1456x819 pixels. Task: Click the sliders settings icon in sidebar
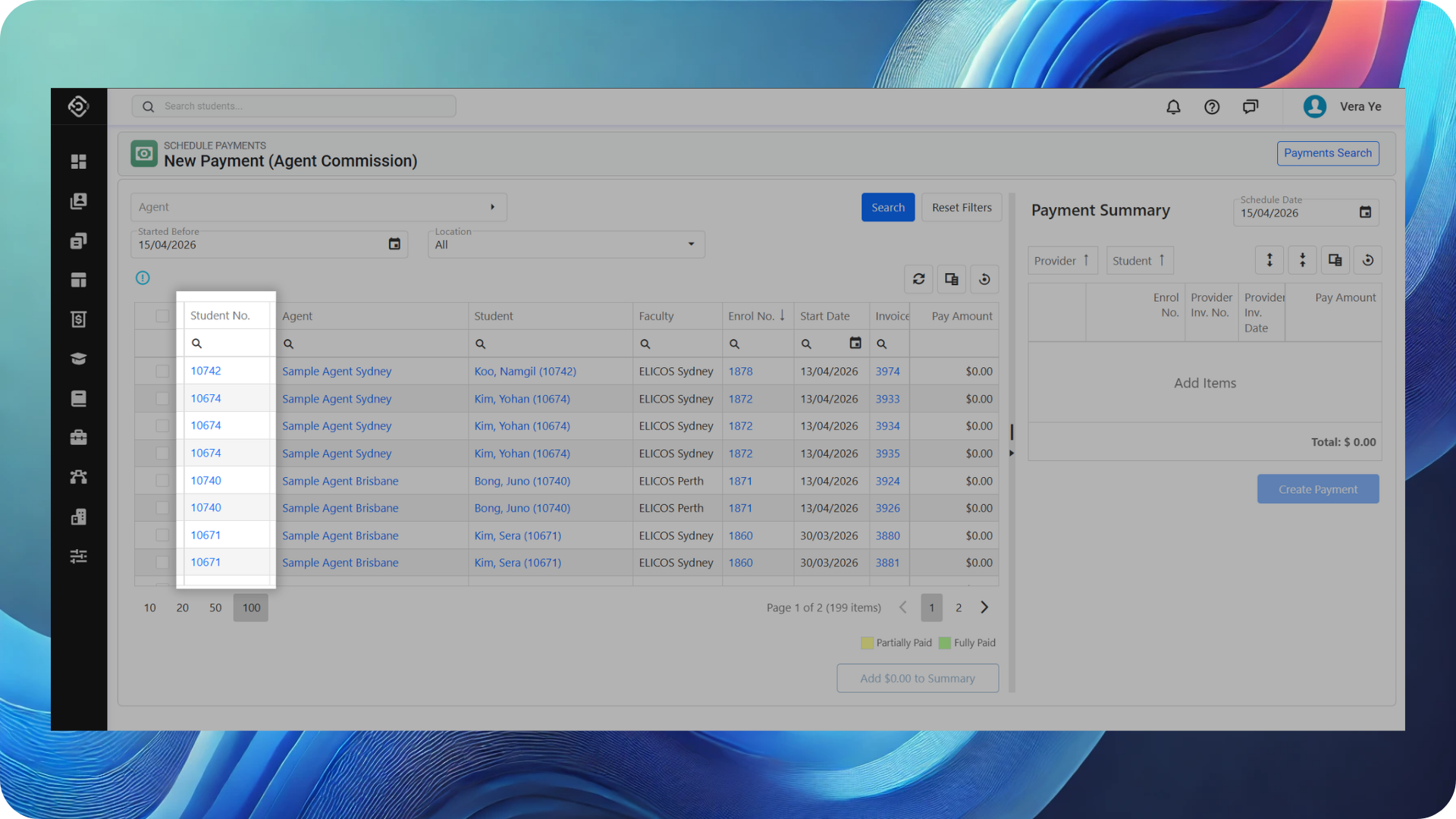point(79,557)
